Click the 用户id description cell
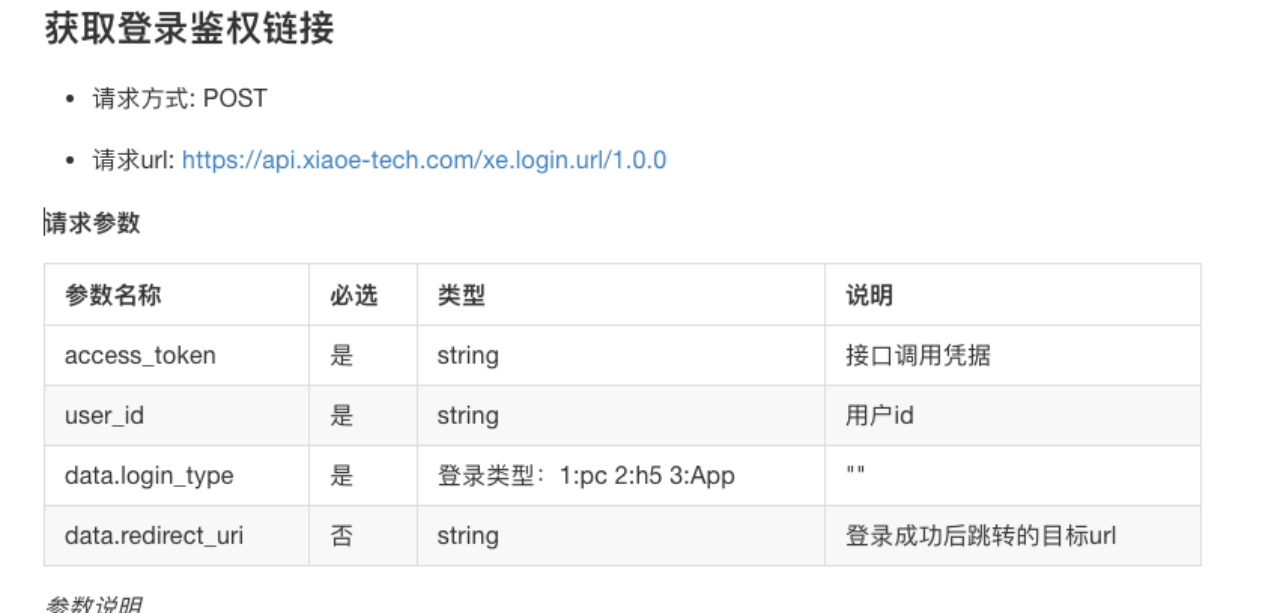Viewport: 1280px width, 613px height. tap(880, 415)
